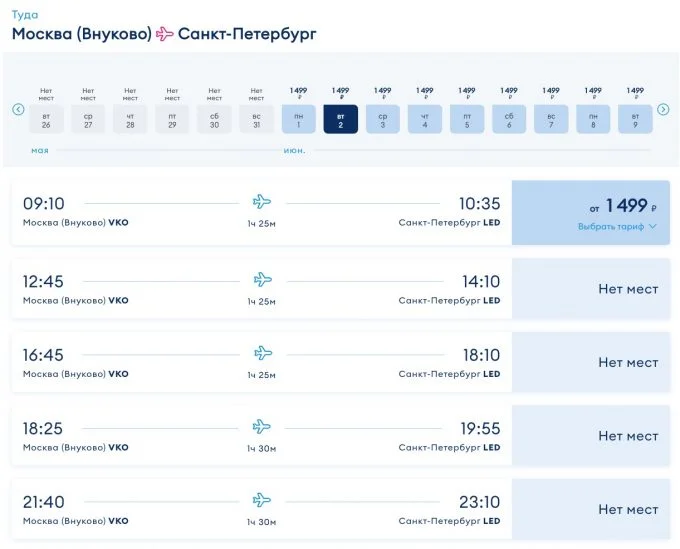680x549 pixels.
Task: Select the от 1 499 ₽ price
Action: 622,206
